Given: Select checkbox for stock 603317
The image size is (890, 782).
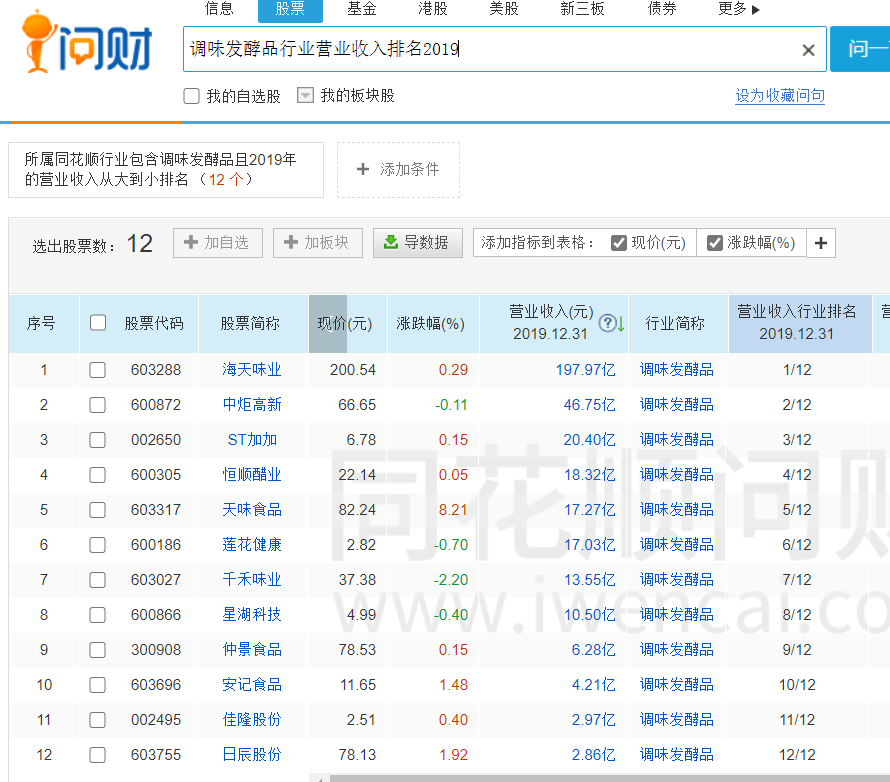Looking at the screenshot, I should click(x=98, y=510).
